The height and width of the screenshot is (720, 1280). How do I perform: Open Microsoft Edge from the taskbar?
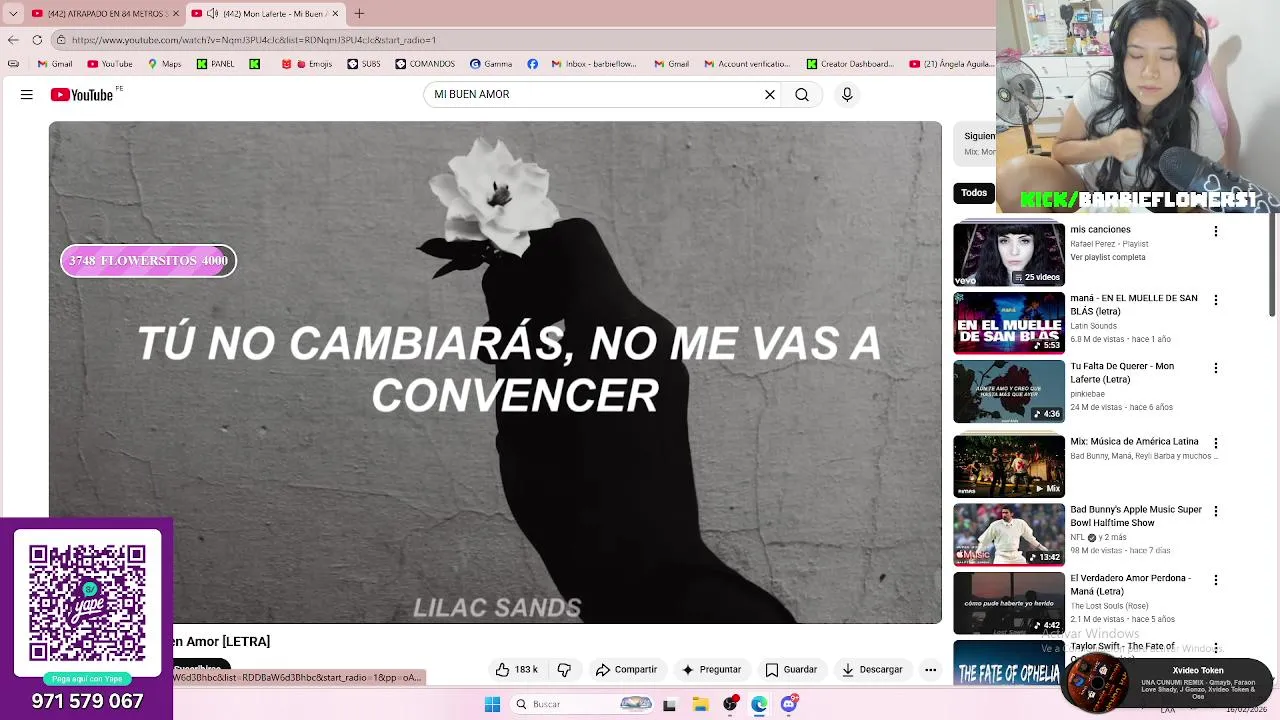point(759,704)
